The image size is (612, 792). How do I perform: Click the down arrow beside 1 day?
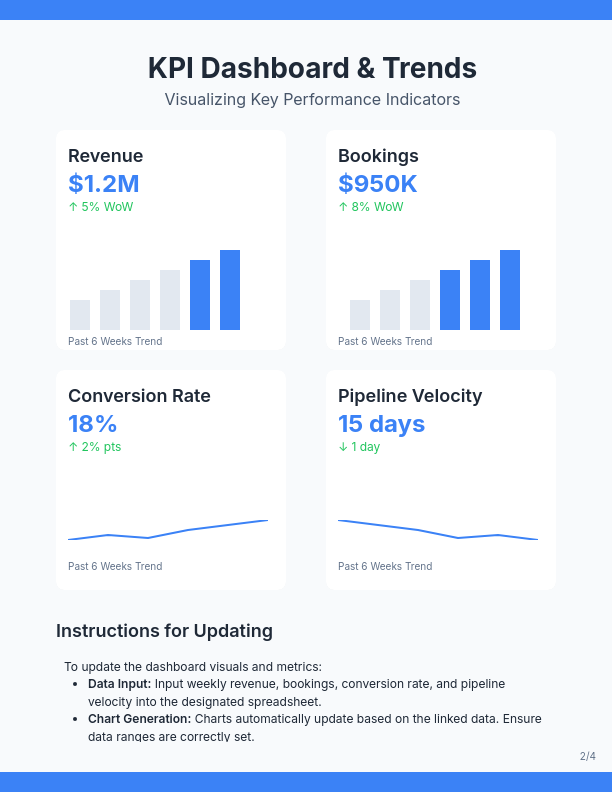click(x=343, y=447)
